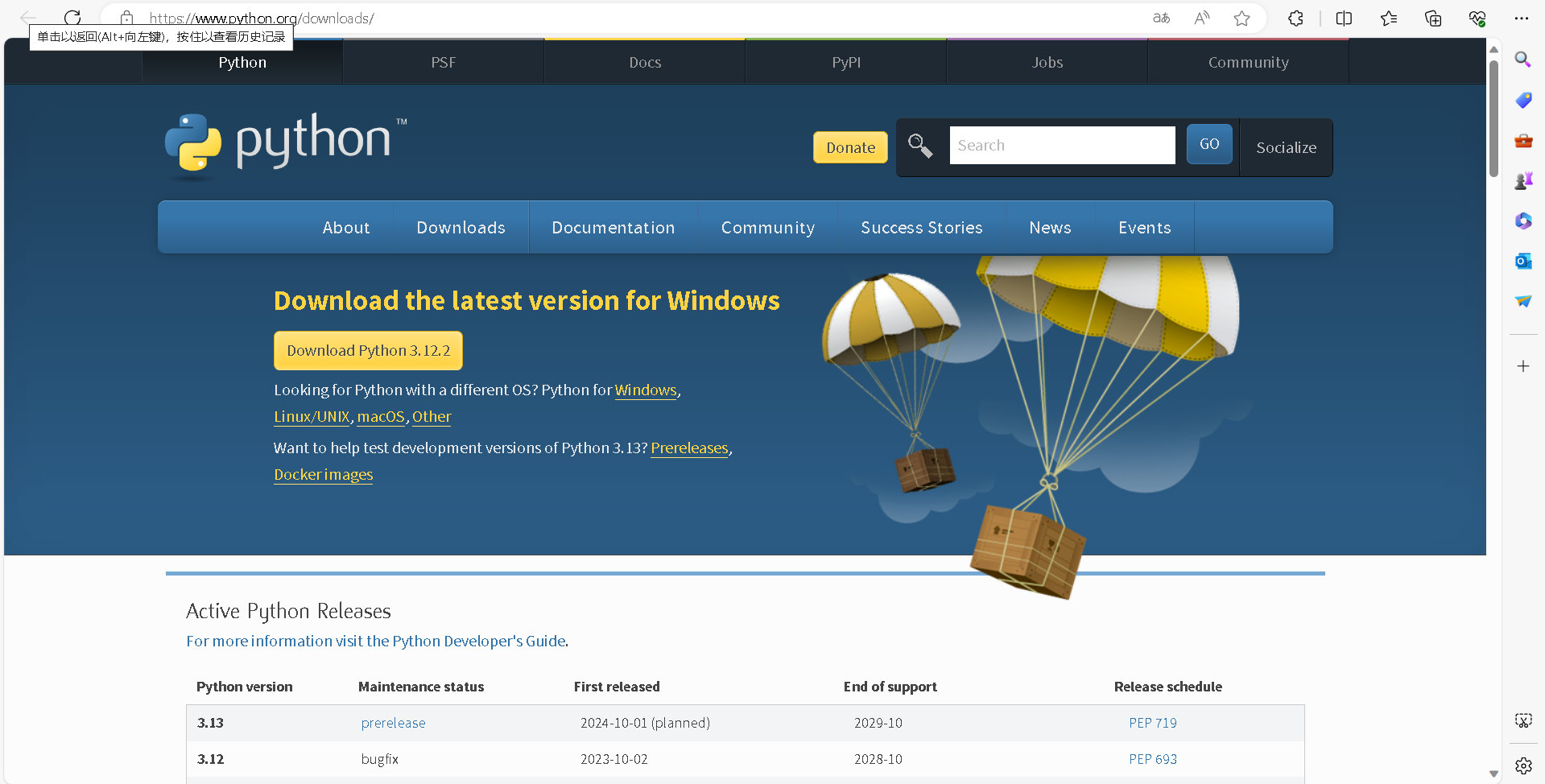Switch to the Docs tab
1545x784 pixels.
click(x=645, y=62)
